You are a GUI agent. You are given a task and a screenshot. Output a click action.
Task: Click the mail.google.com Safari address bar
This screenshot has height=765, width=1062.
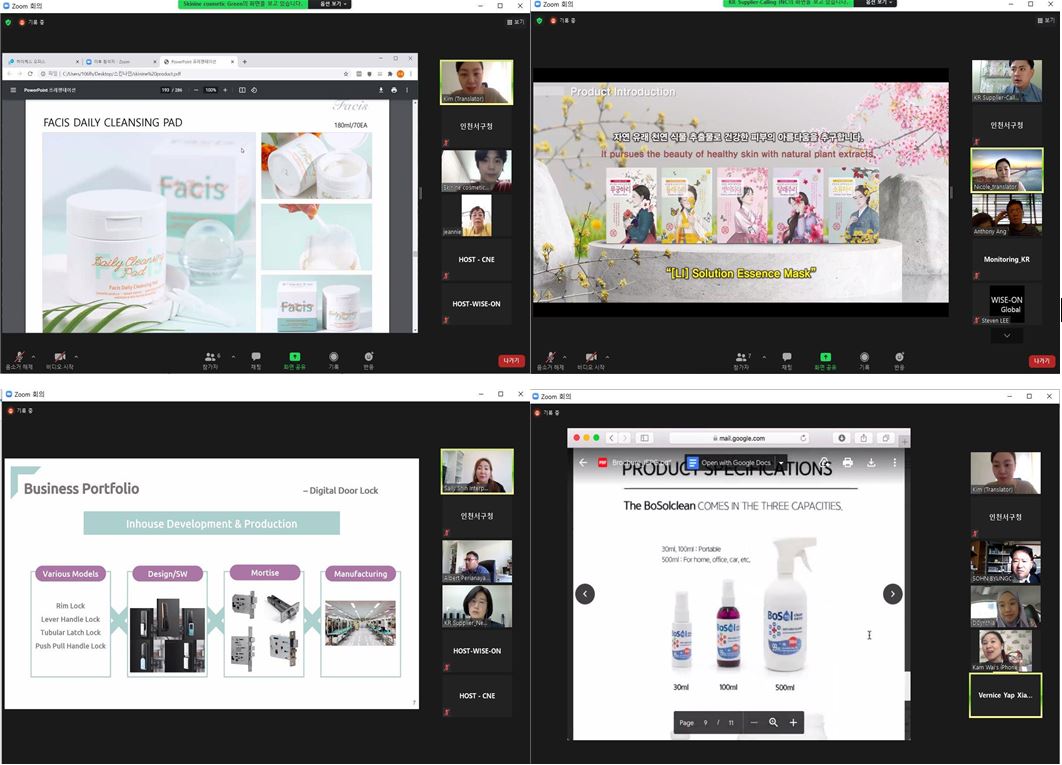739,438
